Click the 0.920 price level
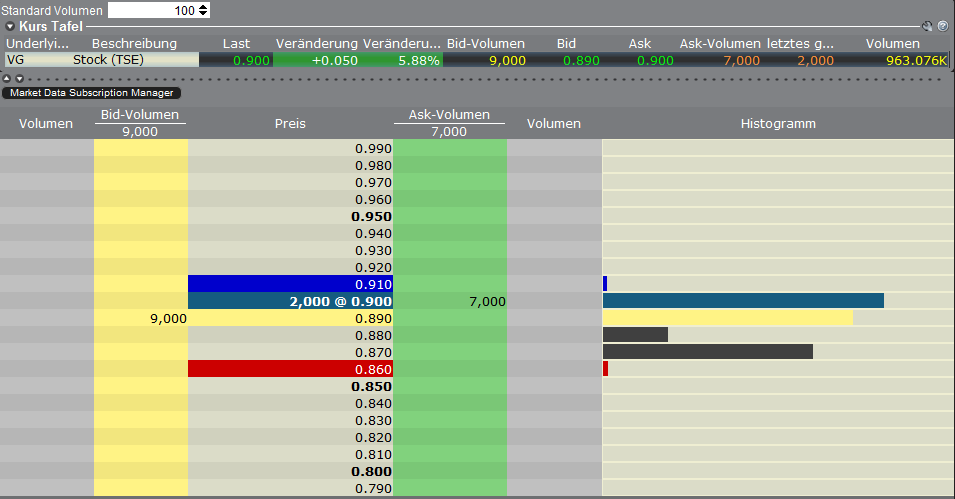955x499 pixels. pyautogui.click(x=373, y=267)
